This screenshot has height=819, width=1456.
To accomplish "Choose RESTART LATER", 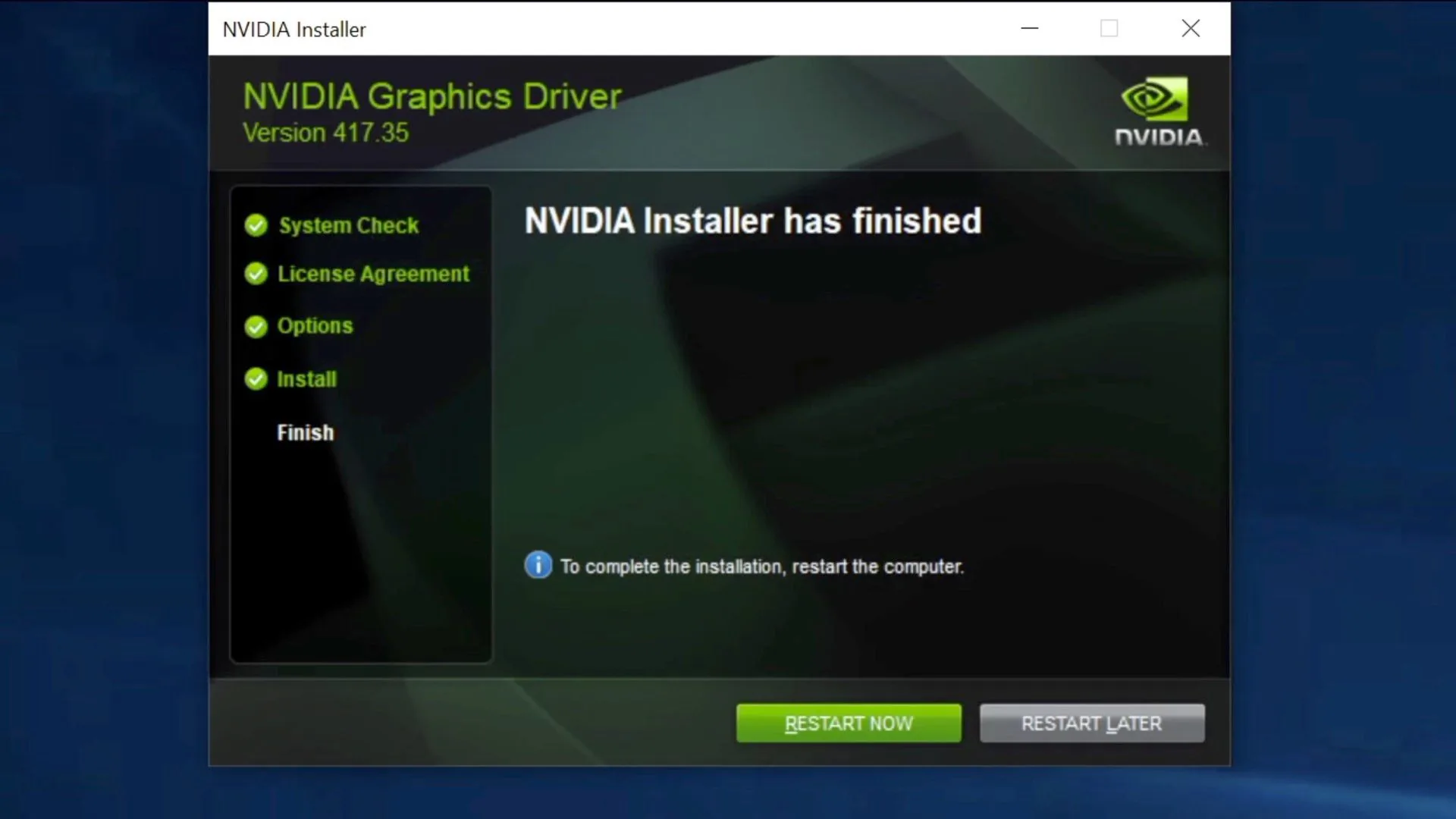I will click(x=1092, y=723).
